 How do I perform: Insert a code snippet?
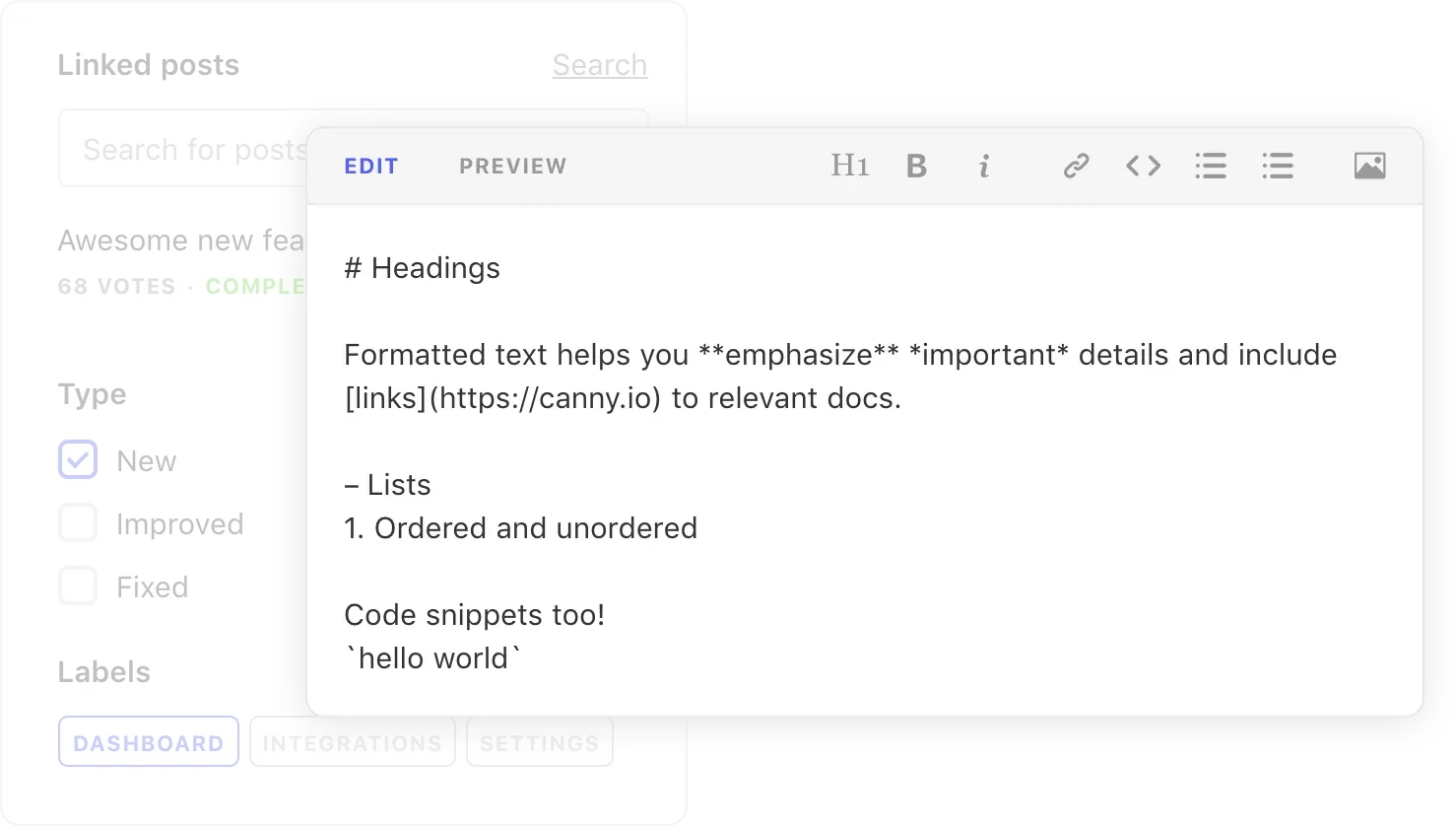1143,166
